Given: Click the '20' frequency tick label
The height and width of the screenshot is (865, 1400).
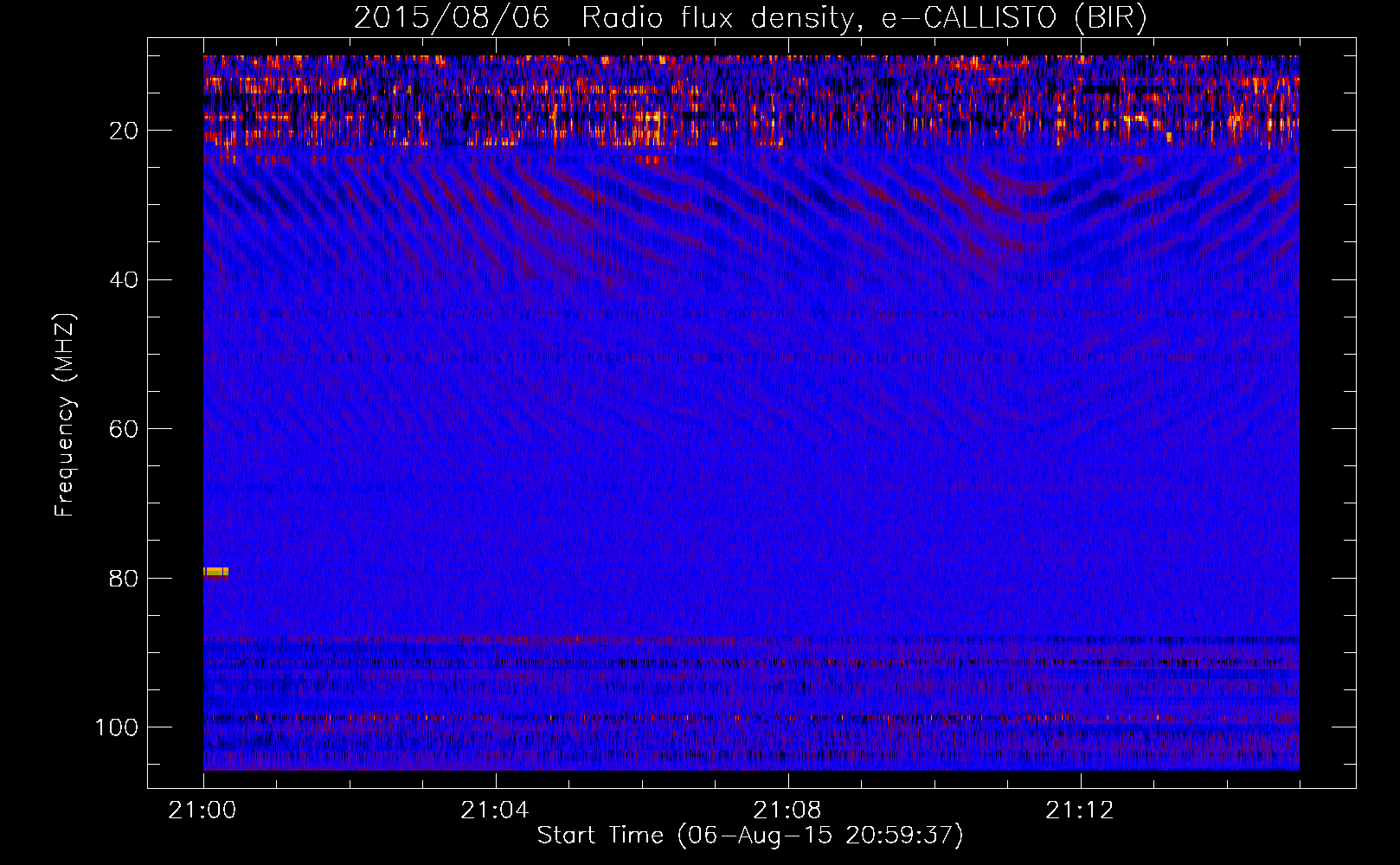Looking at the screenshot, I should pos(124,131).
